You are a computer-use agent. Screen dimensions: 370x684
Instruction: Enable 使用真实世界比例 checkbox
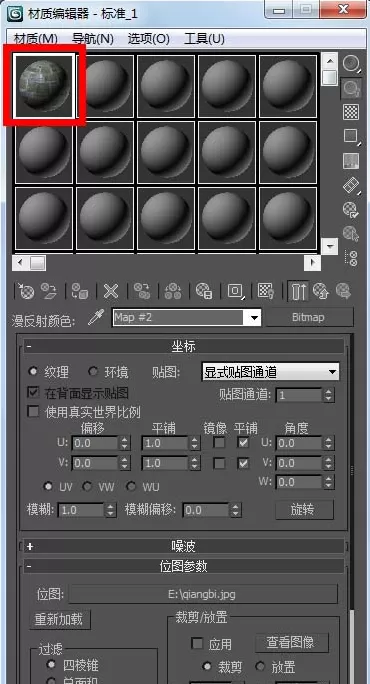point(33,412)
